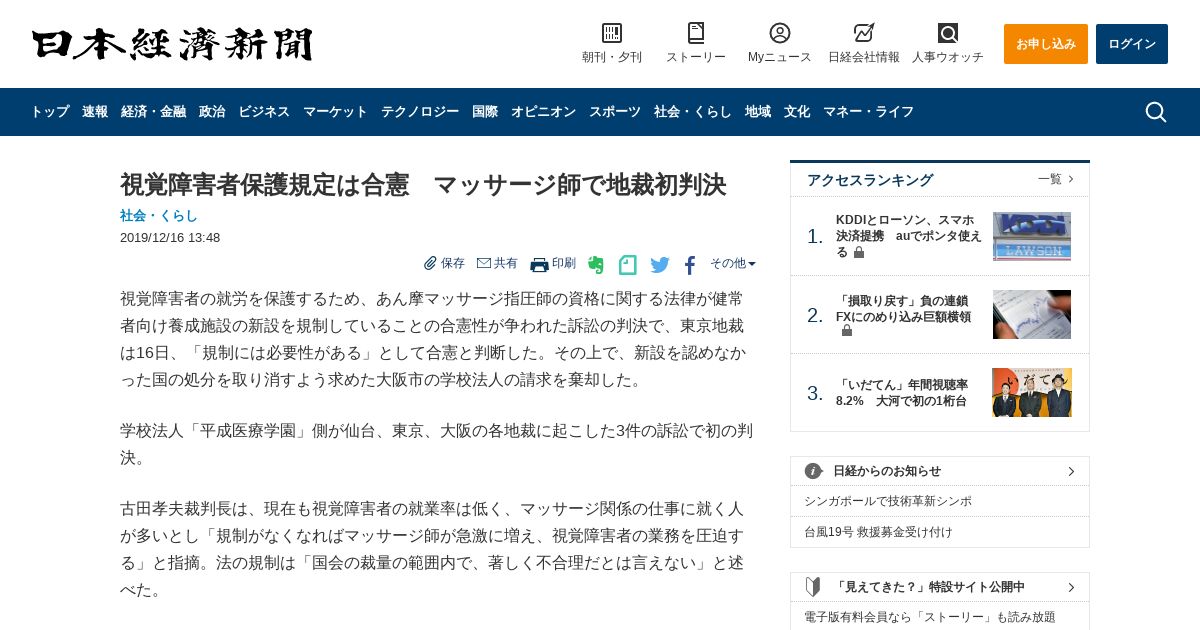Expand 日経からのお知らせ chevron arrow
Viewport: 1200px width, 630px height.
(1071, 471)
